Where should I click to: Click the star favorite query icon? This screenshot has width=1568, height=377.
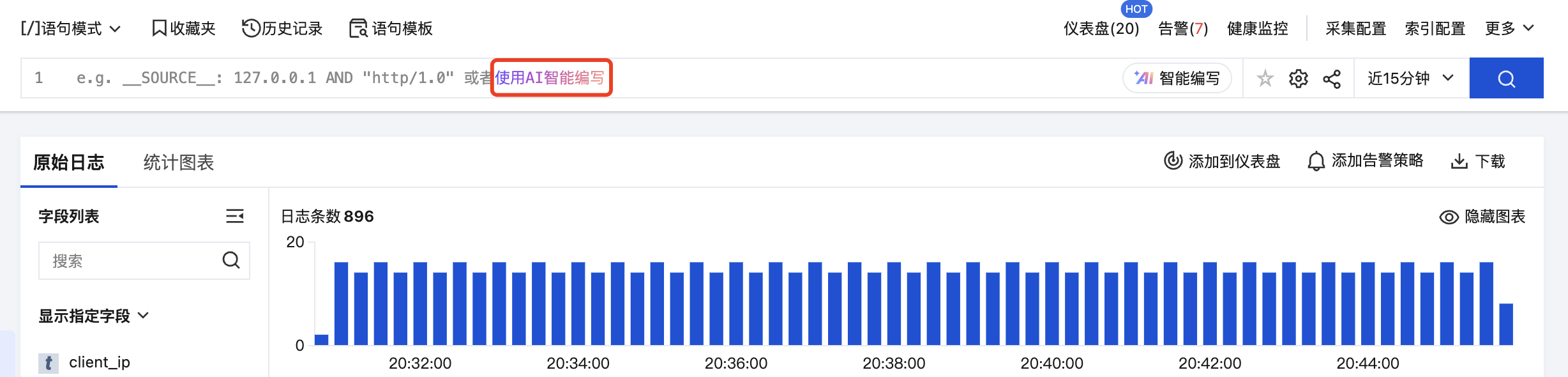coord(1265,79)
